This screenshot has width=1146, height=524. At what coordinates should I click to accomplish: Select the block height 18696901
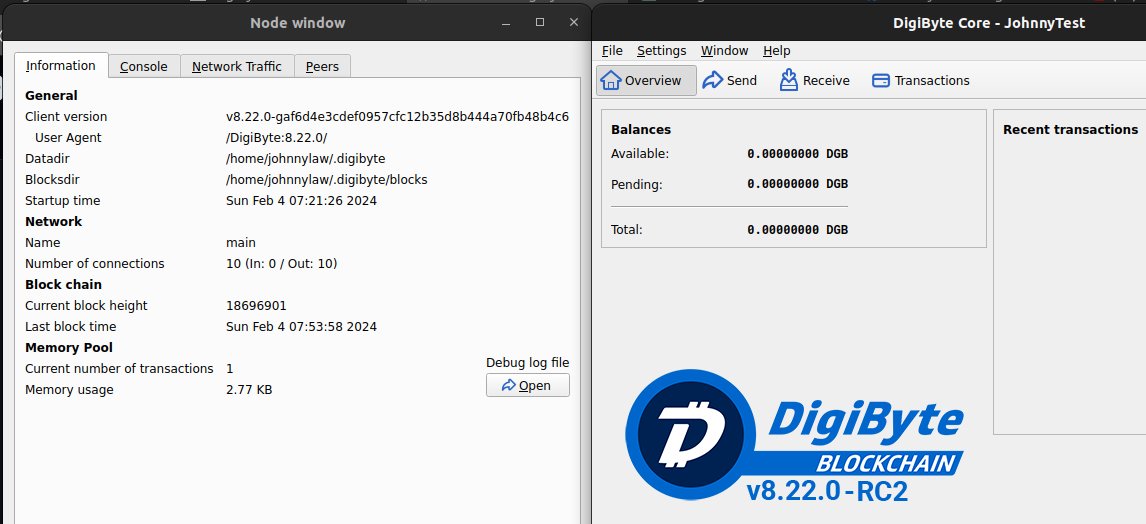coord(257,305)
